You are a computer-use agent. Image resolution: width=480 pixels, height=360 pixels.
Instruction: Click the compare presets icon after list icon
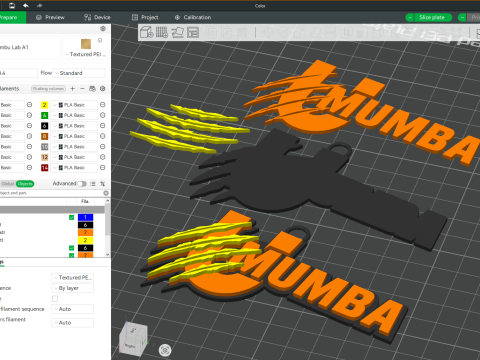(x=102, y=184)
